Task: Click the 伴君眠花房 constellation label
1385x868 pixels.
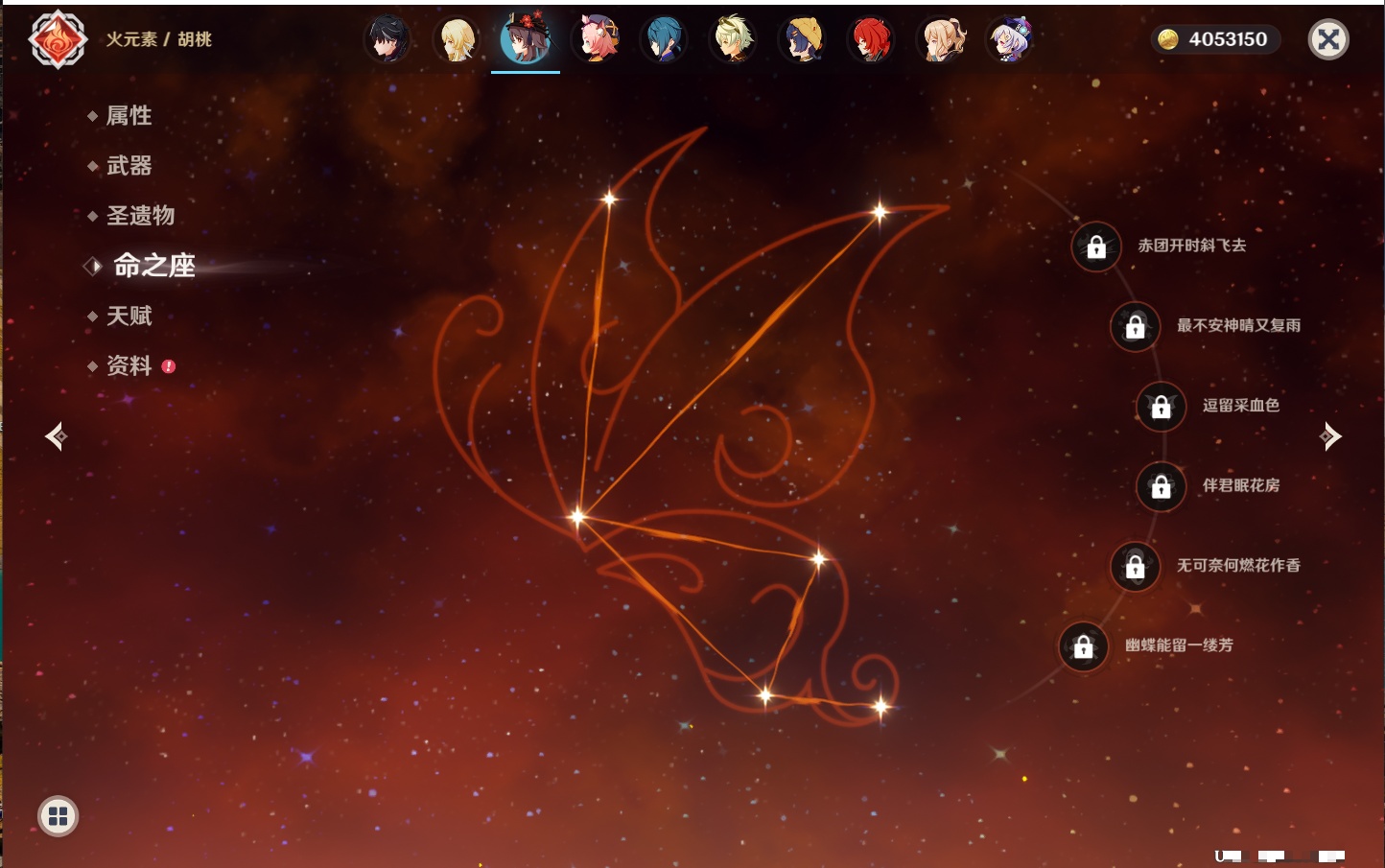Action: [x=1241, y=485]
